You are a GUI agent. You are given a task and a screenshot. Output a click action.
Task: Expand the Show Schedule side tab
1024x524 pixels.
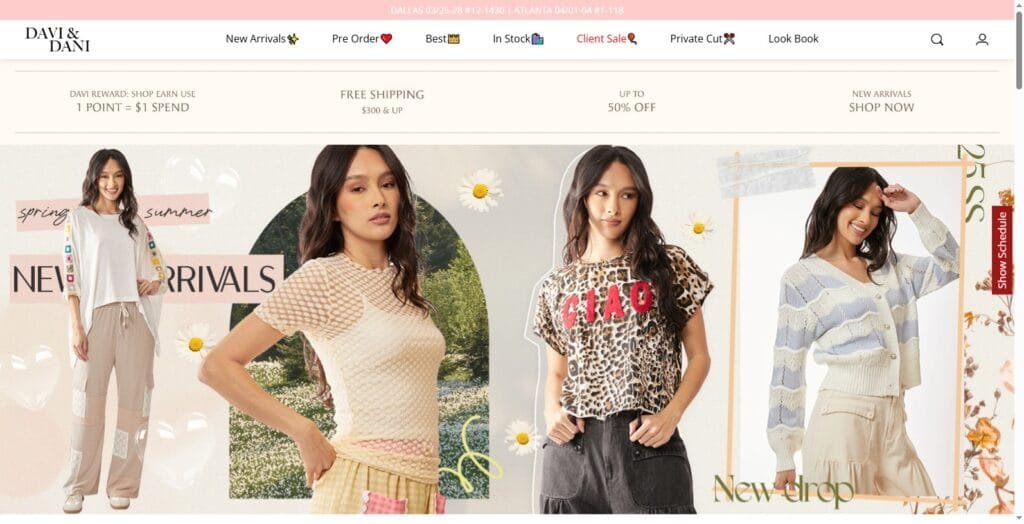point(1002,250)
